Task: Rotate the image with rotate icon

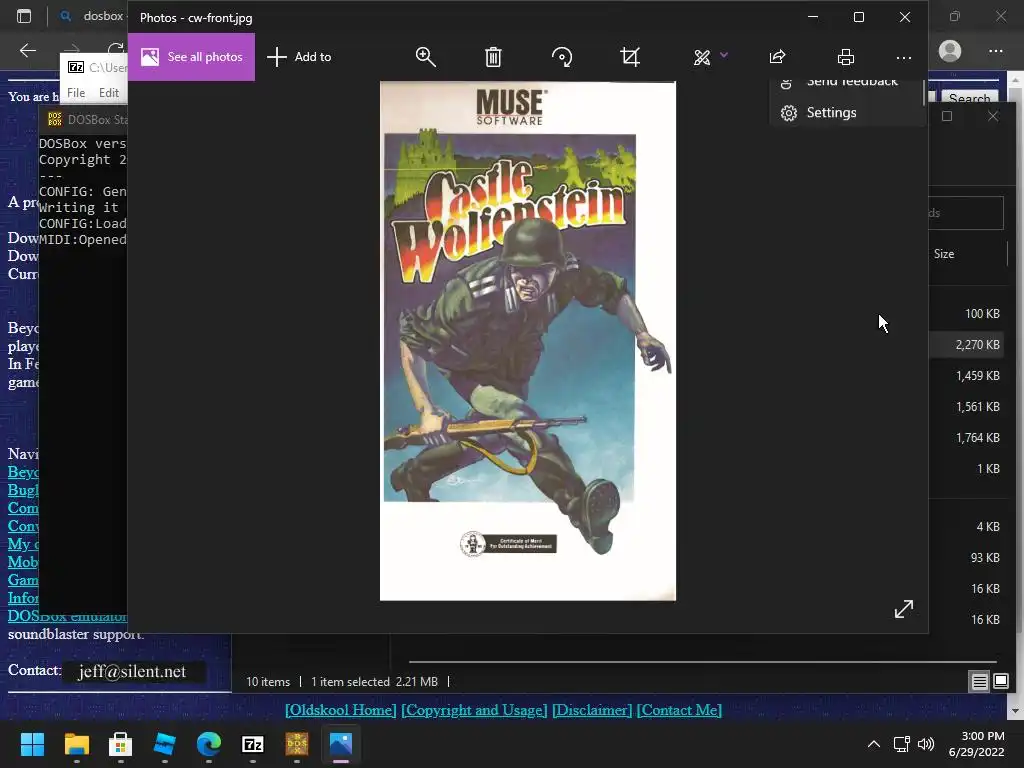Action: [x=562, y=57]
